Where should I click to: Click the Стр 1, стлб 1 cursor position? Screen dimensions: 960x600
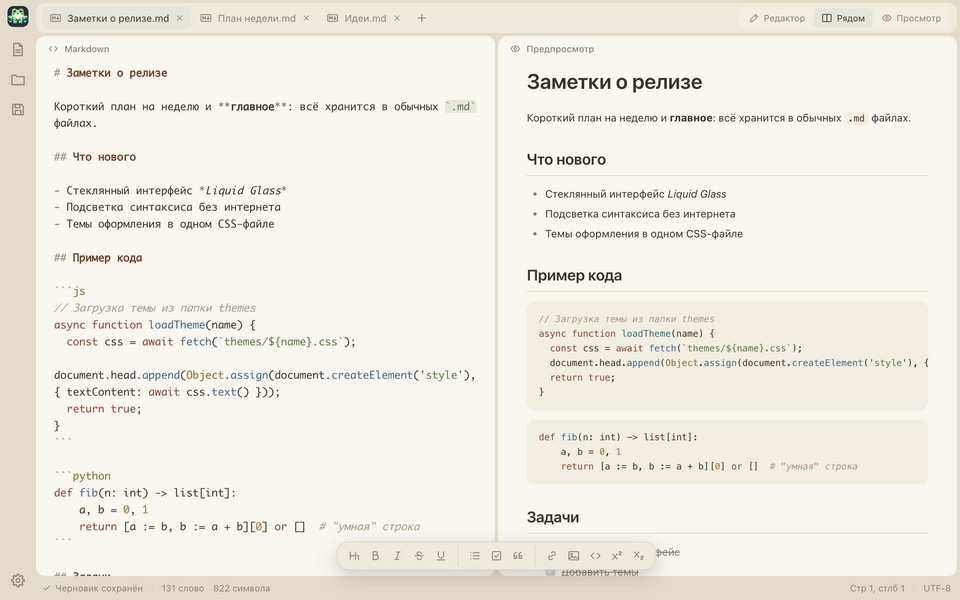[x=877, y=588]
